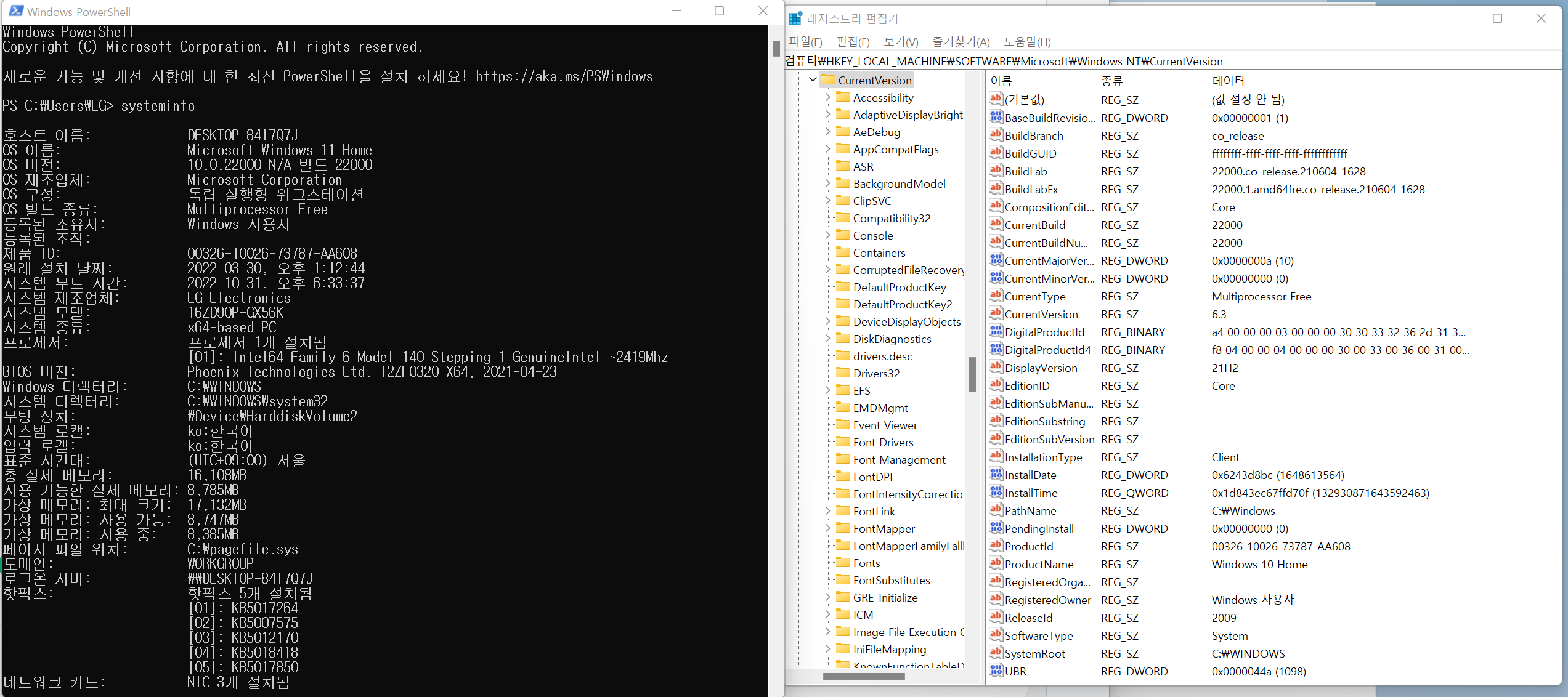Select the InstallationType value name

(x=1043, y=457)
